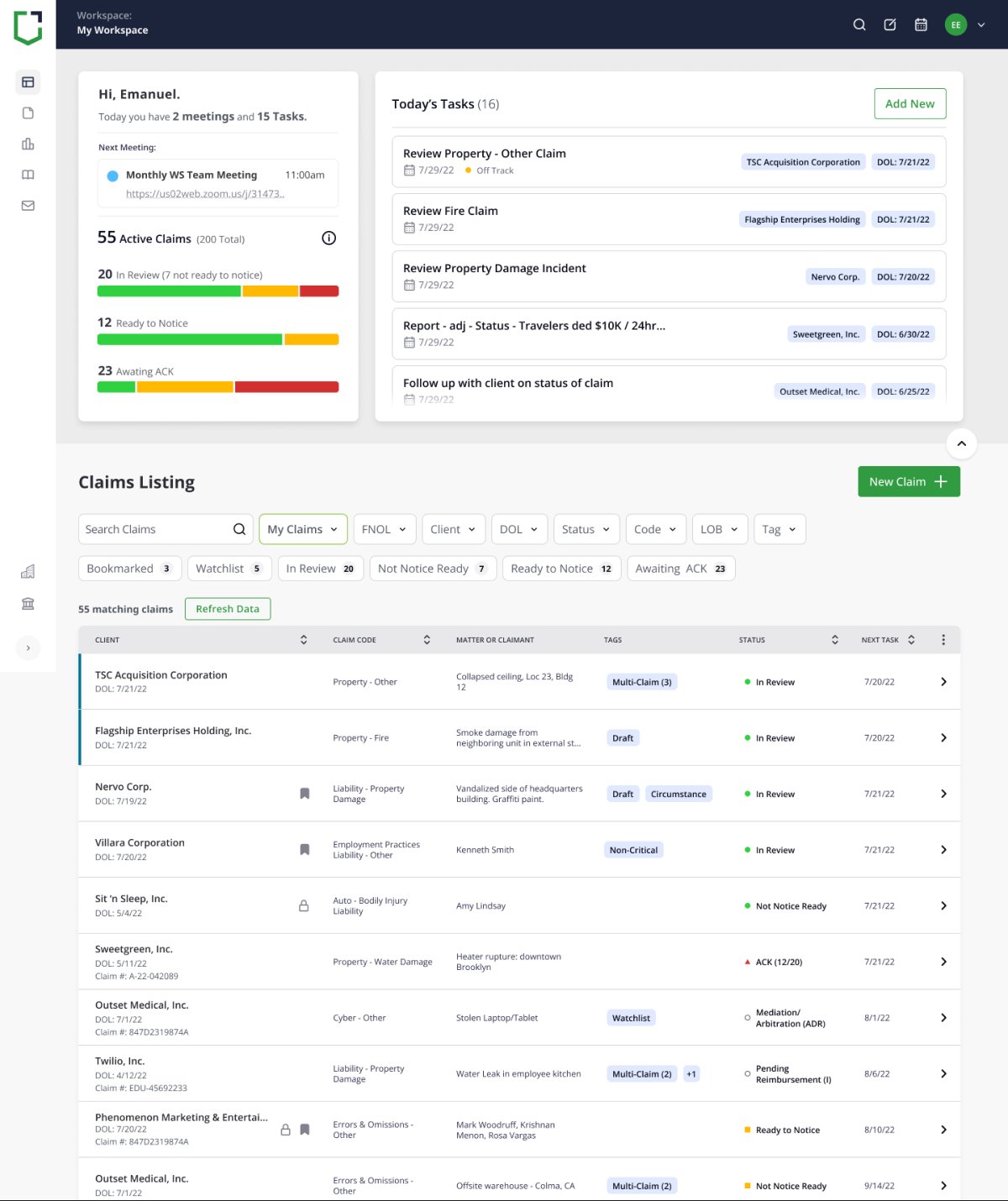The width and height of the screenshot is (1008, 1201).
Task: Select the Bookmarked 3 filter chip
Action: coord(129,569)
